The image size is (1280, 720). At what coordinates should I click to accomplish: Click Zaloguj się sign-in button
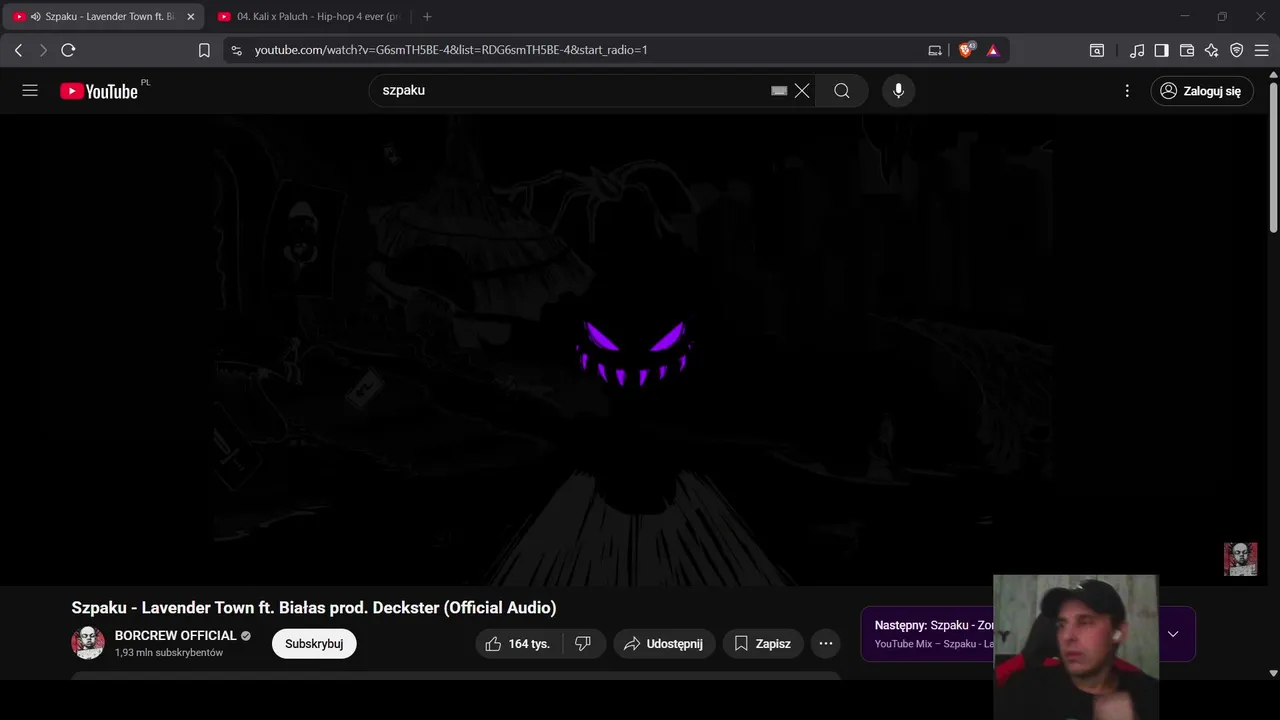tap(1201, 91)
